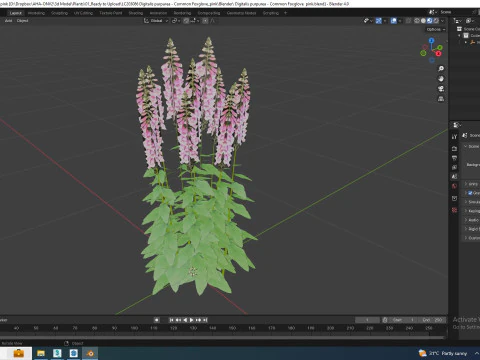This screenshot has height=360, width=480.
Task: Open the Compositing workspace tab
Action: [209, 13]
